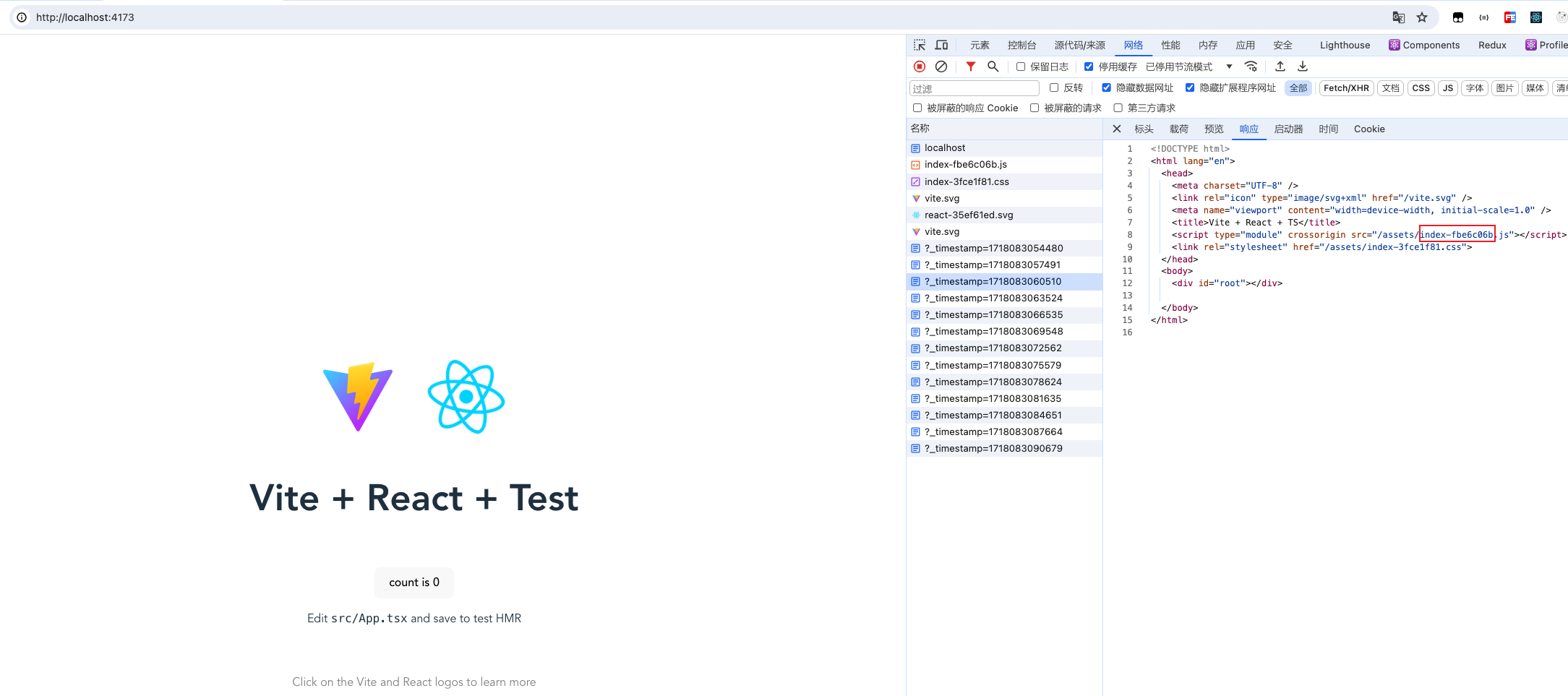Bookmark page with star icon
Image resolution: width=1568 pixels, height=696 pixels.
[1422, 17]
